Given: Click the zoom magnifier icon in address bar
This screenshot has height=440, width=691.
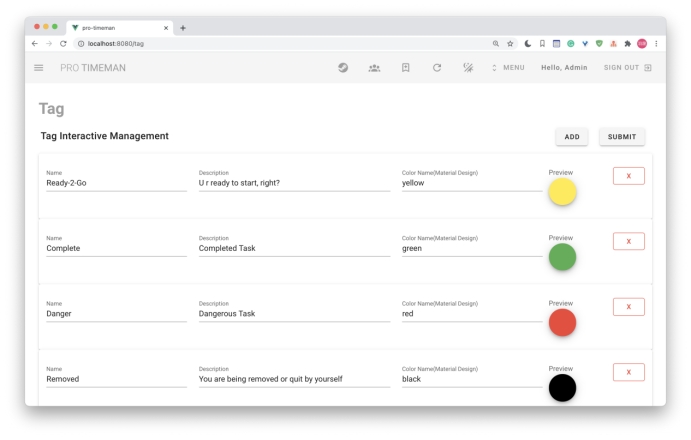Looking at the screenshot, I should click(496, 44).
